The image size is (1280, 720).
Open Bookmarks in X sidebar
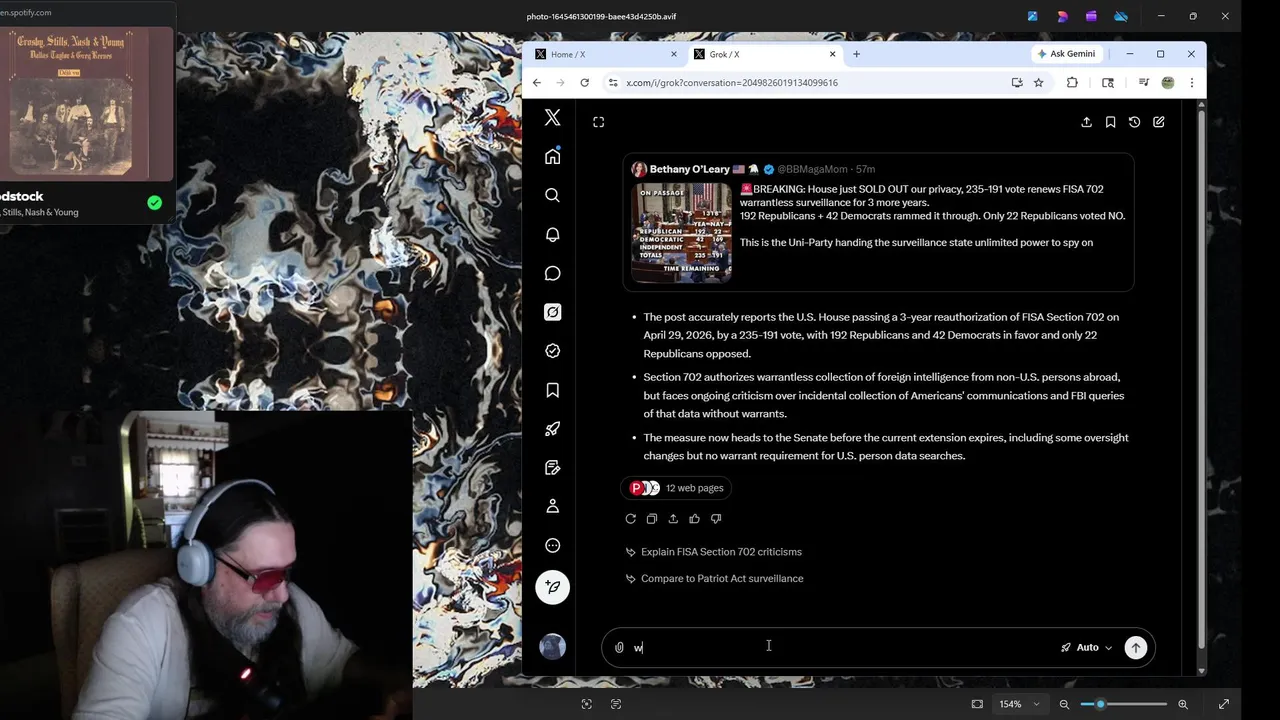click(552, 390)
